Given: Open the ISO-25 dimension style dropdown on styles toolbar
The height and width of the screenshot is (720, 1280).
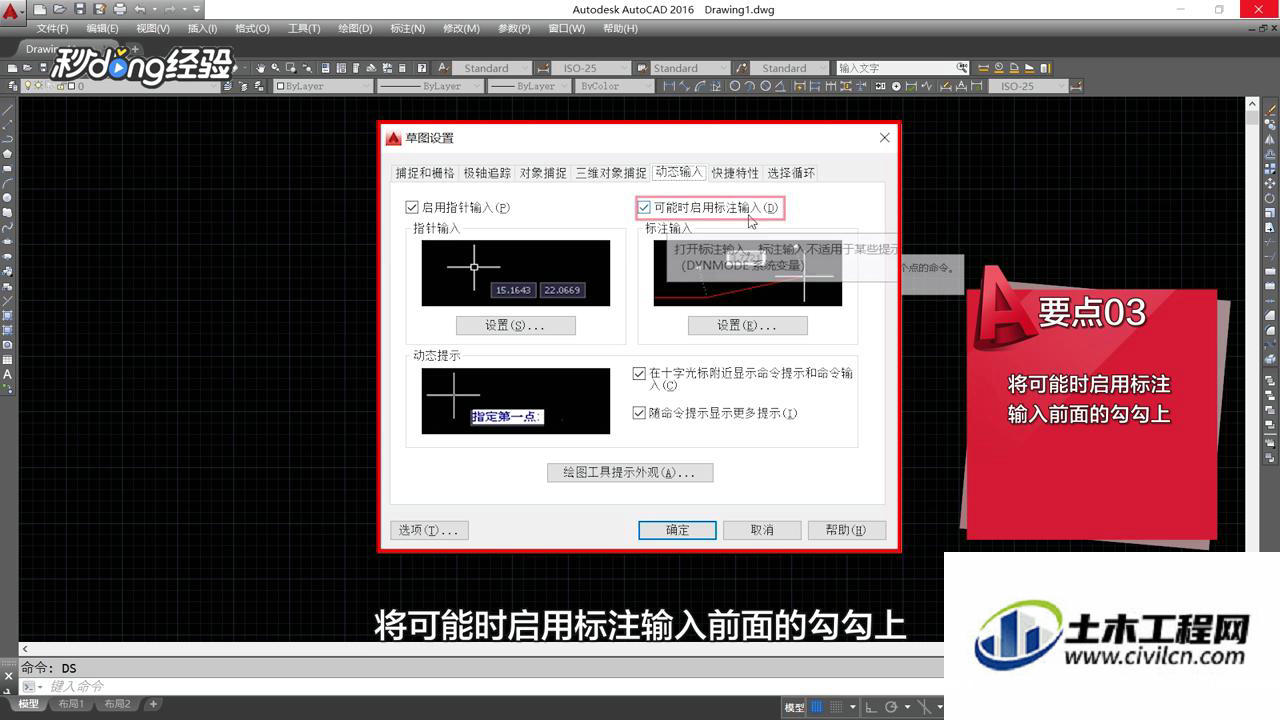Looking at the screenshot, I should [x=589, y=68].
